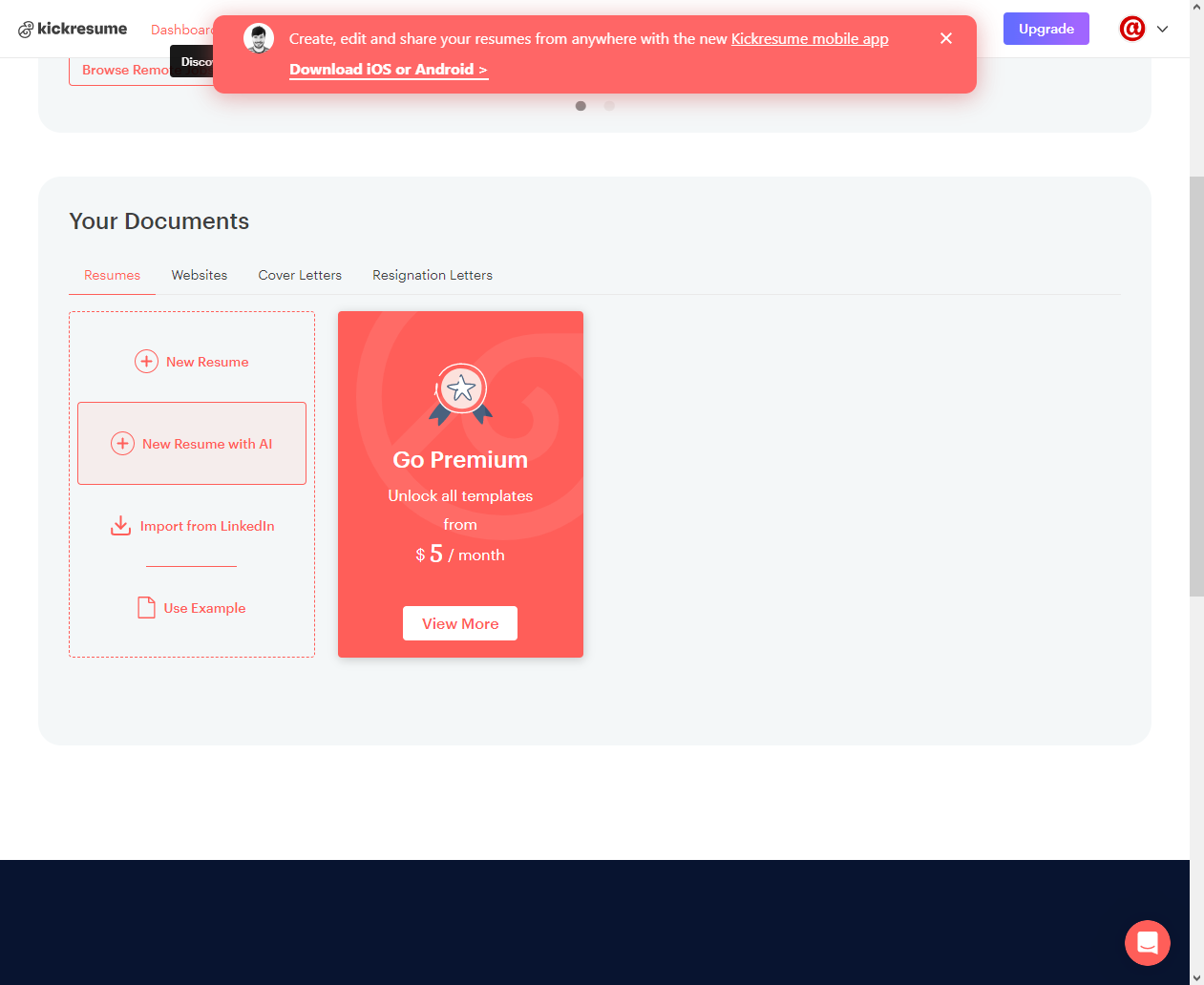Open the chat support widget

pyautogui.click(x=1148, y=943)
